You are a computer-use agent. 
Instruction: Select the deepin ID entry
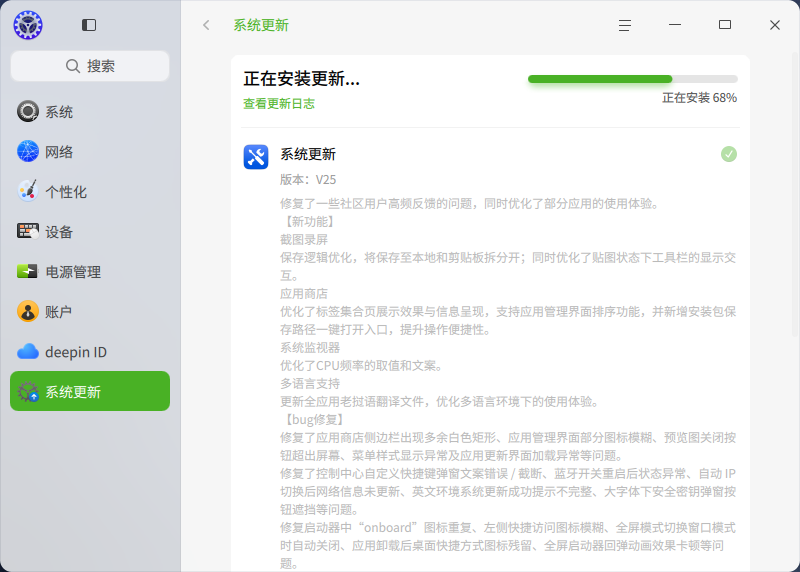point(90,352)
